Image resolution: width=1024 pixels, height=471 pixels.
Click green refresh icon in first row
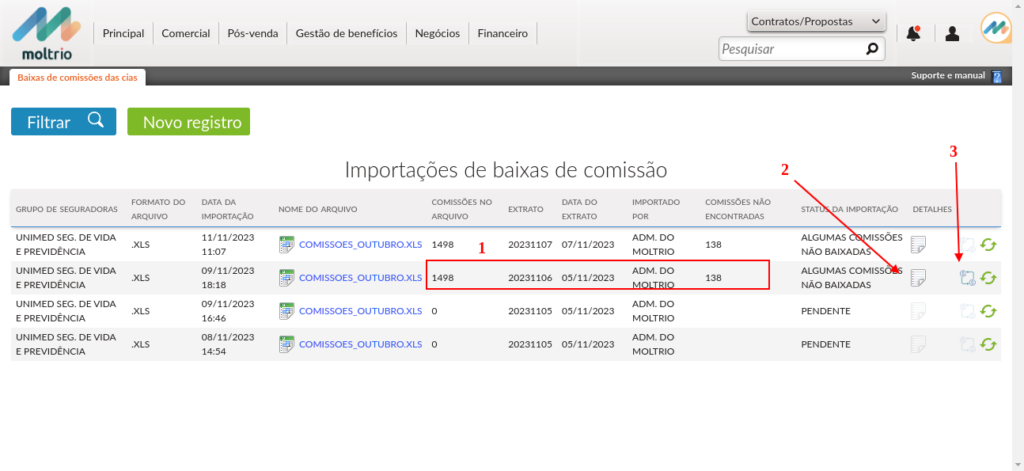(989, 245)
